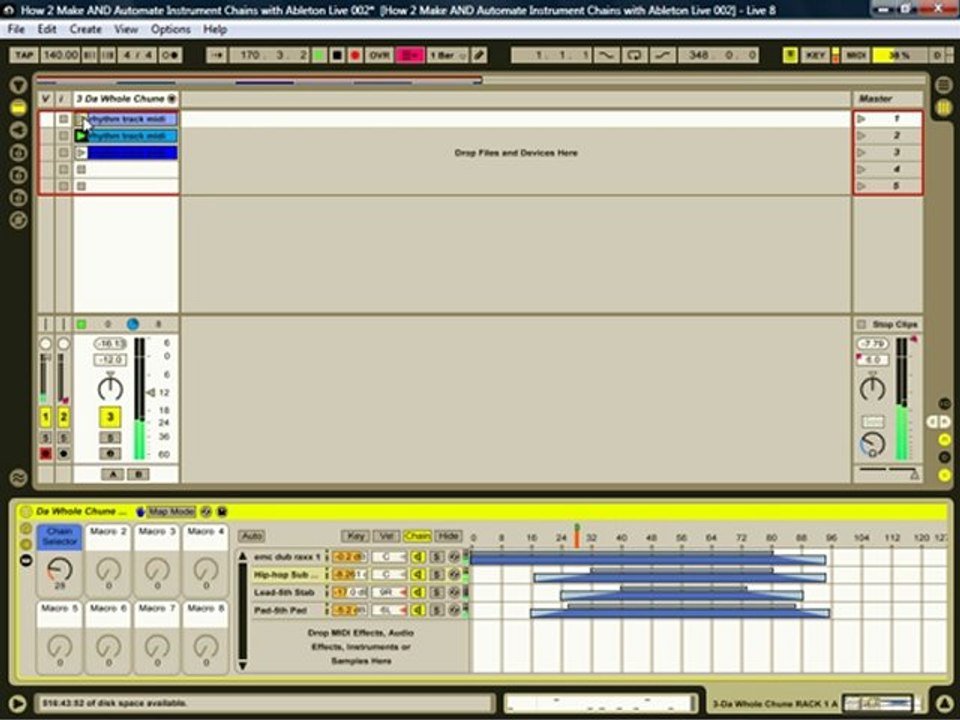Click the red global Record button
This screenshot has height=720, width=960.
click(354, 55)
